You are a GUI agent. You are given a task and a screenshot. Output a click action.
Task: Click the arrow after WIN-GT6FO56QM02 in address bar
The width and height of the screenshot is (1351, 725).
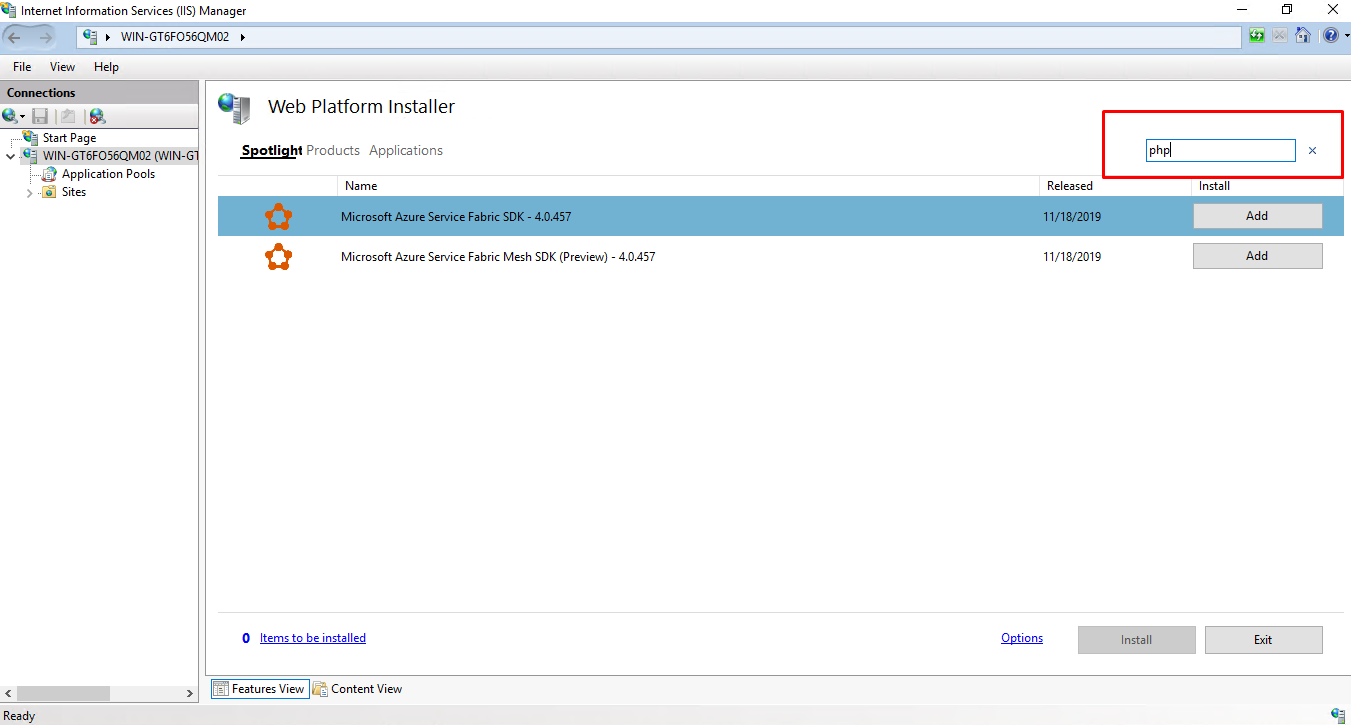pos(242,37)
